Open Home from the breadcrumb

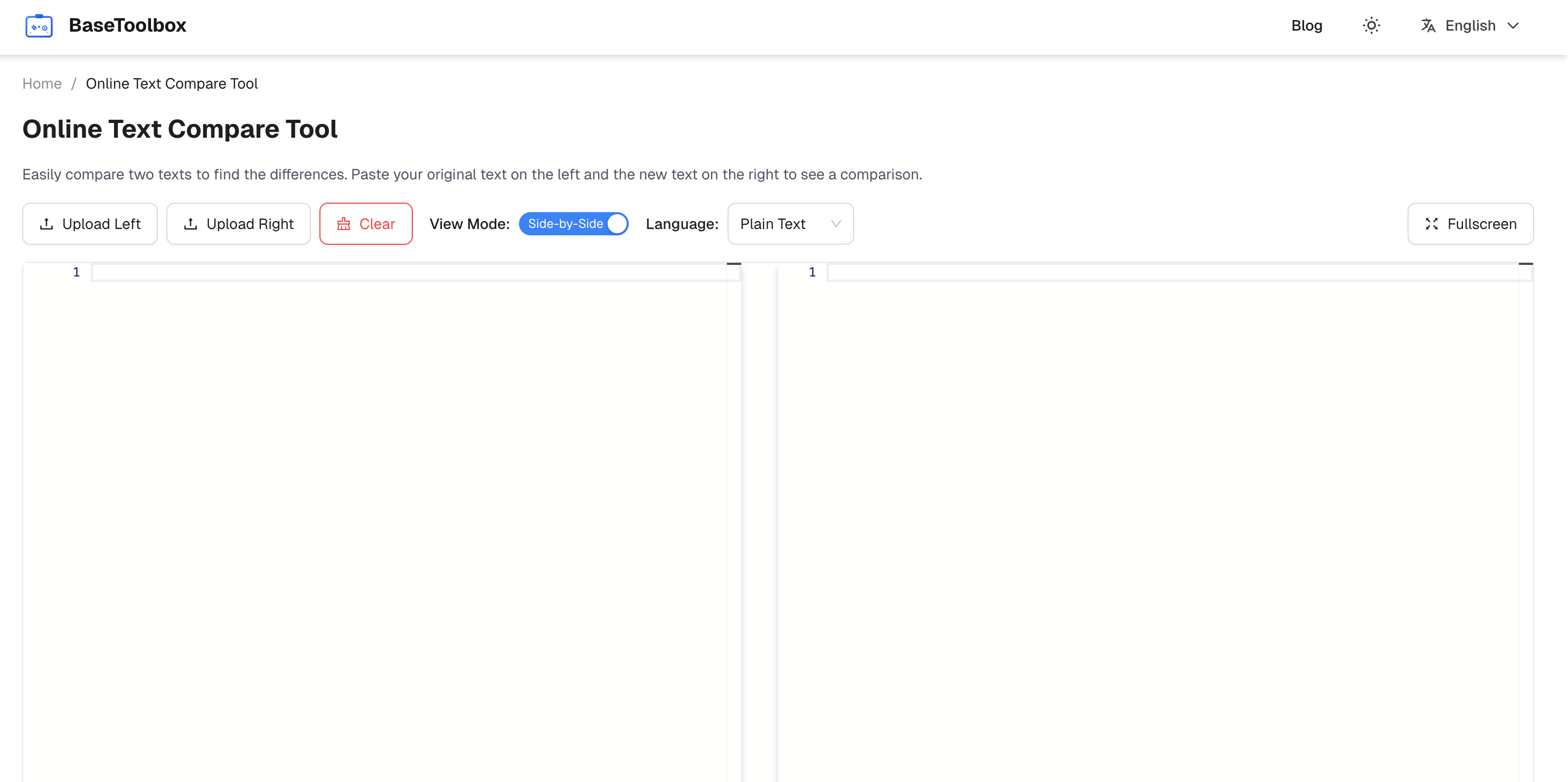click(41, 83)
